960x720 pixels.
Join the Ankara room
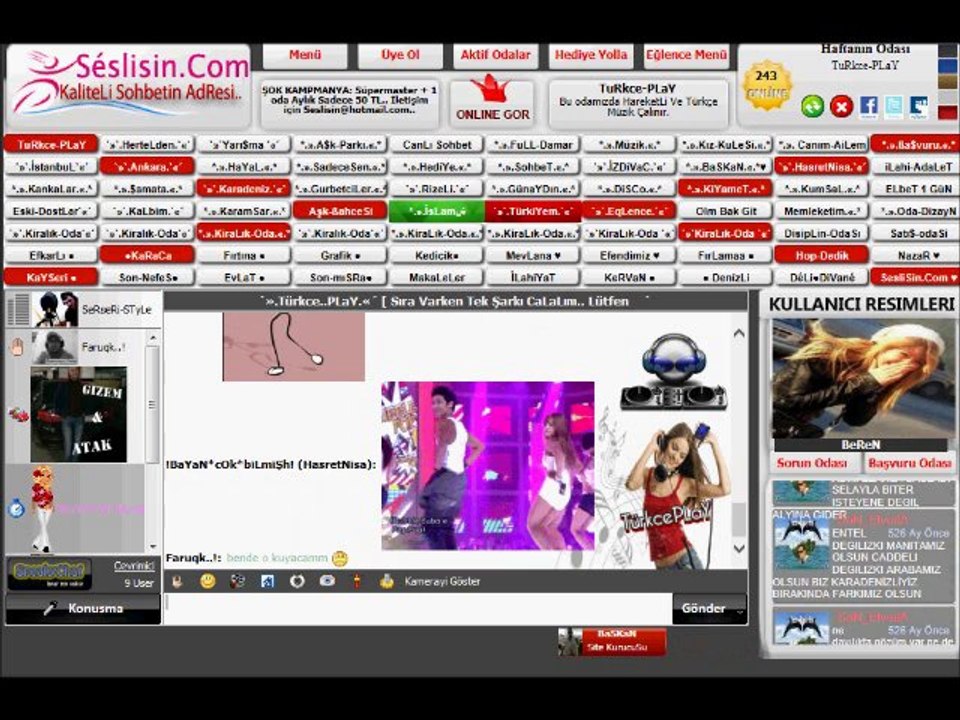(148, 167)
